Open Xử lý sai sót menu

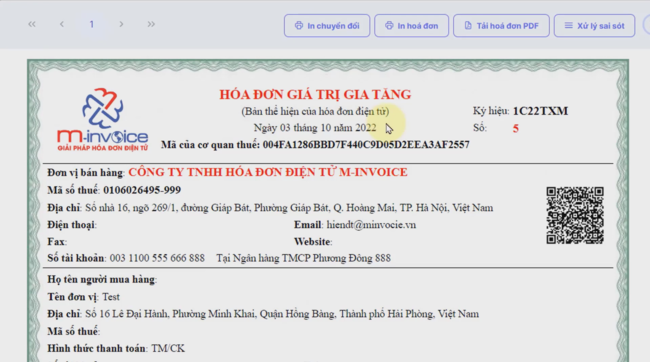tap(594, 26)
